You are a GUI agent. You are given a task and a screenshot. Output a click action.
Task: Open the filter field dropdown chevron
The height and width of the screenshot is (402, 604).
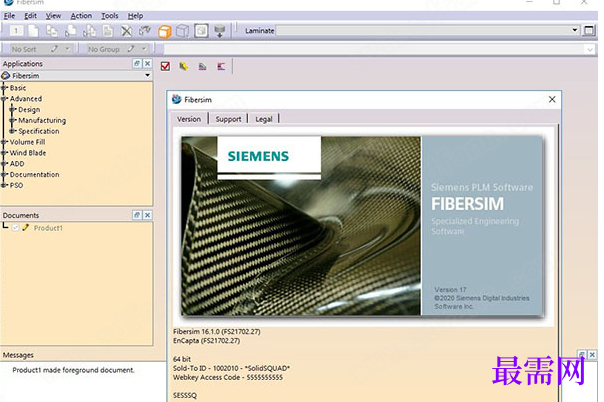590,49
